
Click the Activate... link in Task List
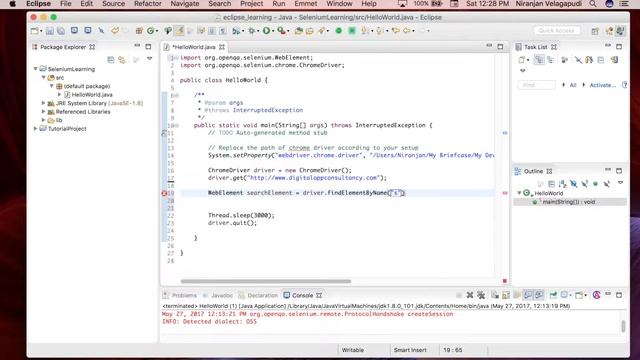tap(602, 85)
